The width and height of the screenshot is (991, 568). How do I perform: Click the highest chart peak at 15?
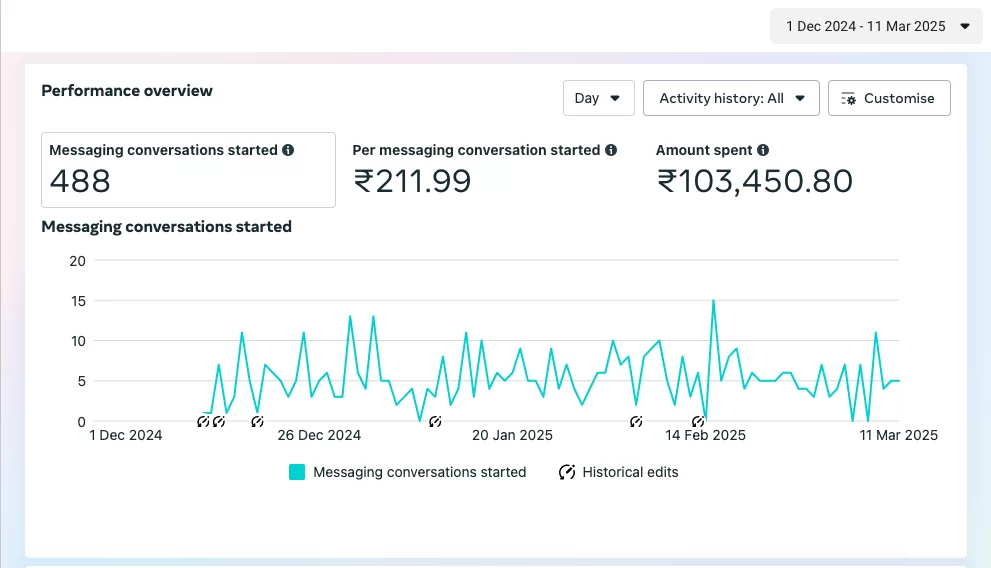coord(713,300)
